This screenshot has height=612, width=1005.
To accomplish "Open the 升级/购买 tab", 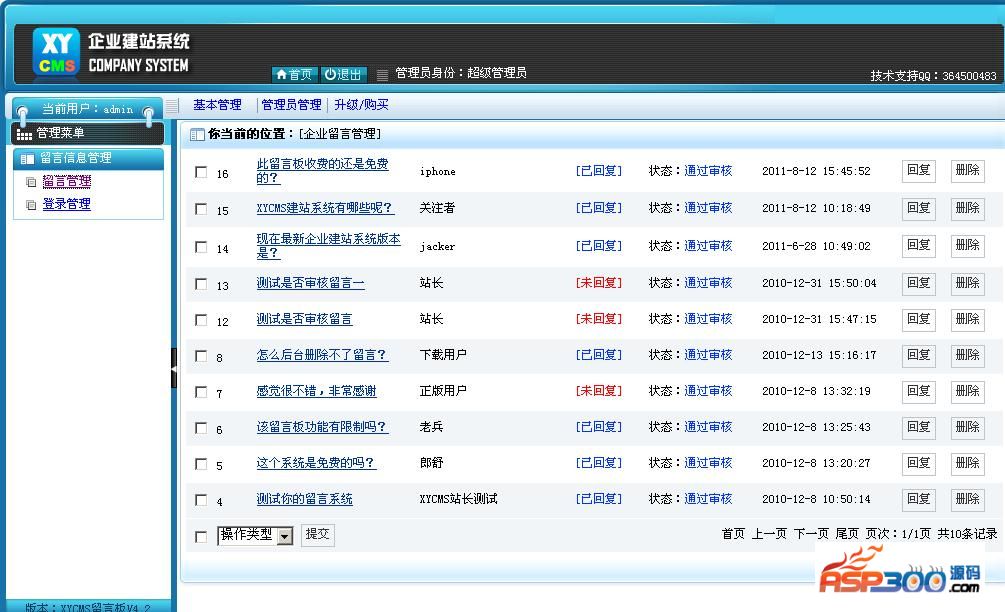I will click(x=361, y=104).
